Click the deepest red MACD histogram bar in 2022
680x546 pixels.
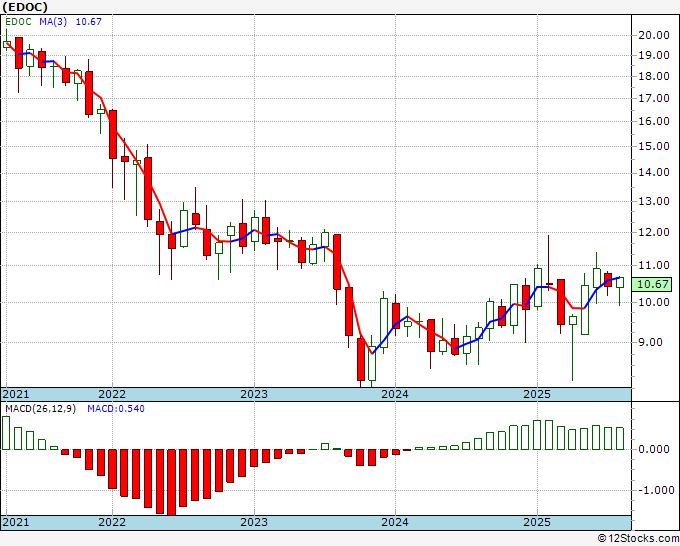click(x=172, y=482)
